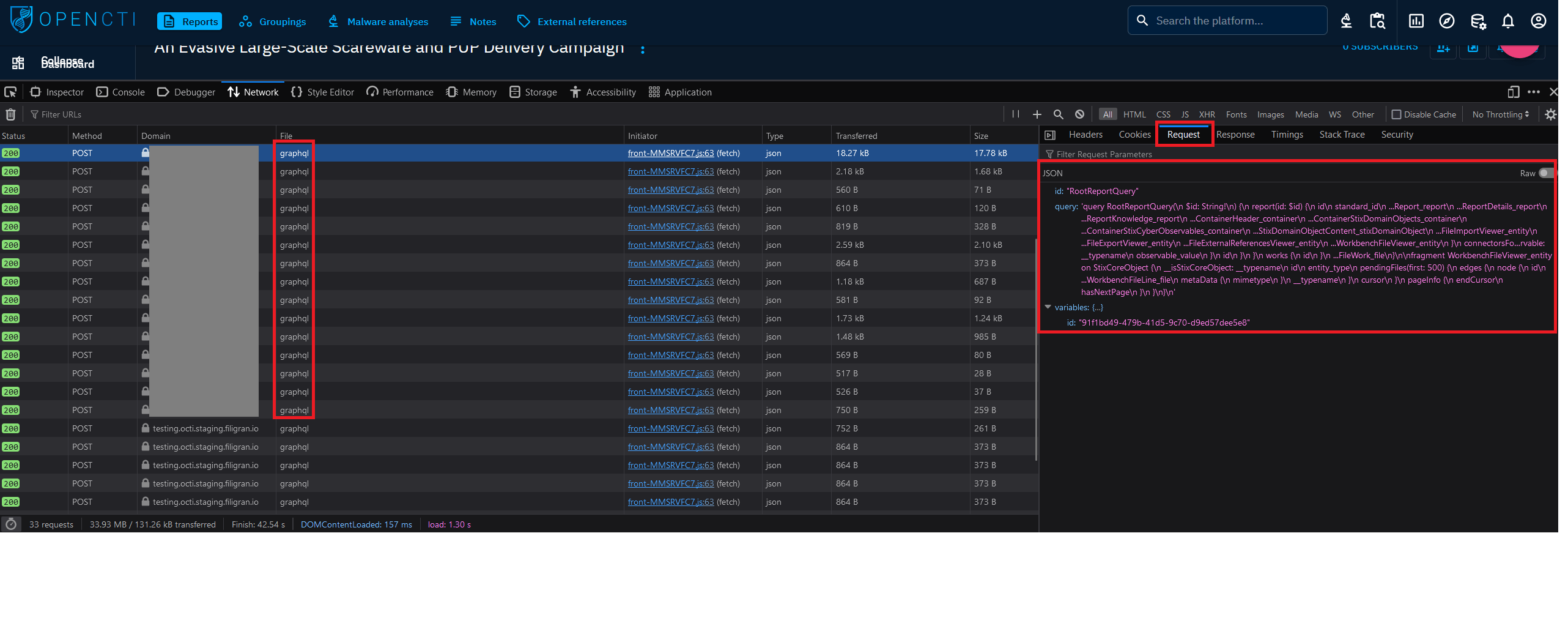The width and height of the screenshot is (1568, 626).
Task: Open initiator link for the 1.73 kB request
Action: [670, 318]
